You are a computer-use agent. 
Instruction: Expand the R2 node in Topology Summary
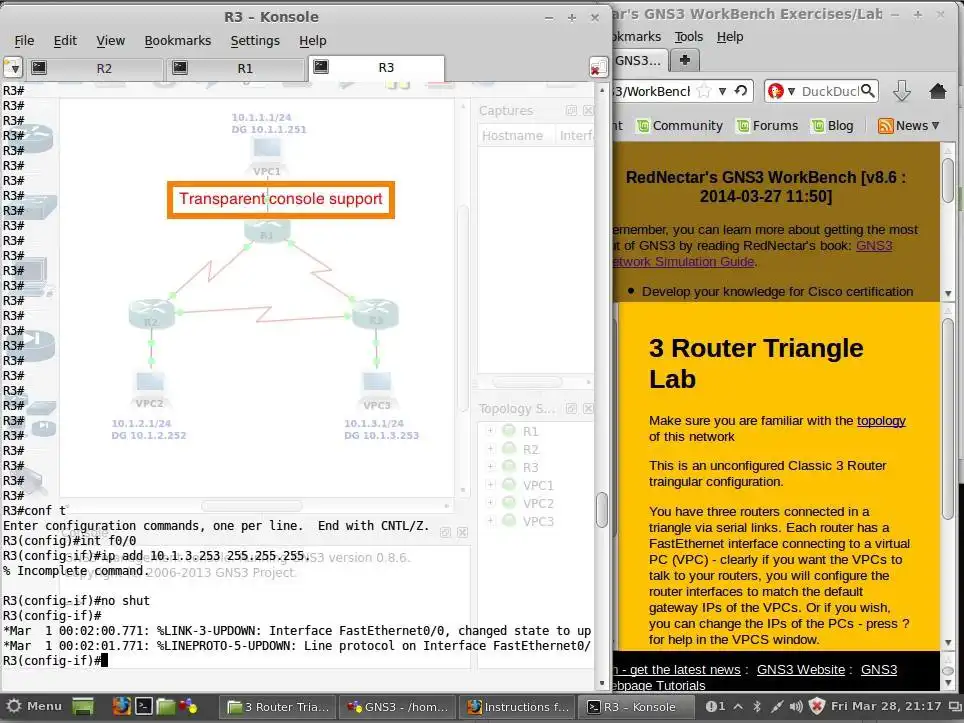tap(490, 449)
